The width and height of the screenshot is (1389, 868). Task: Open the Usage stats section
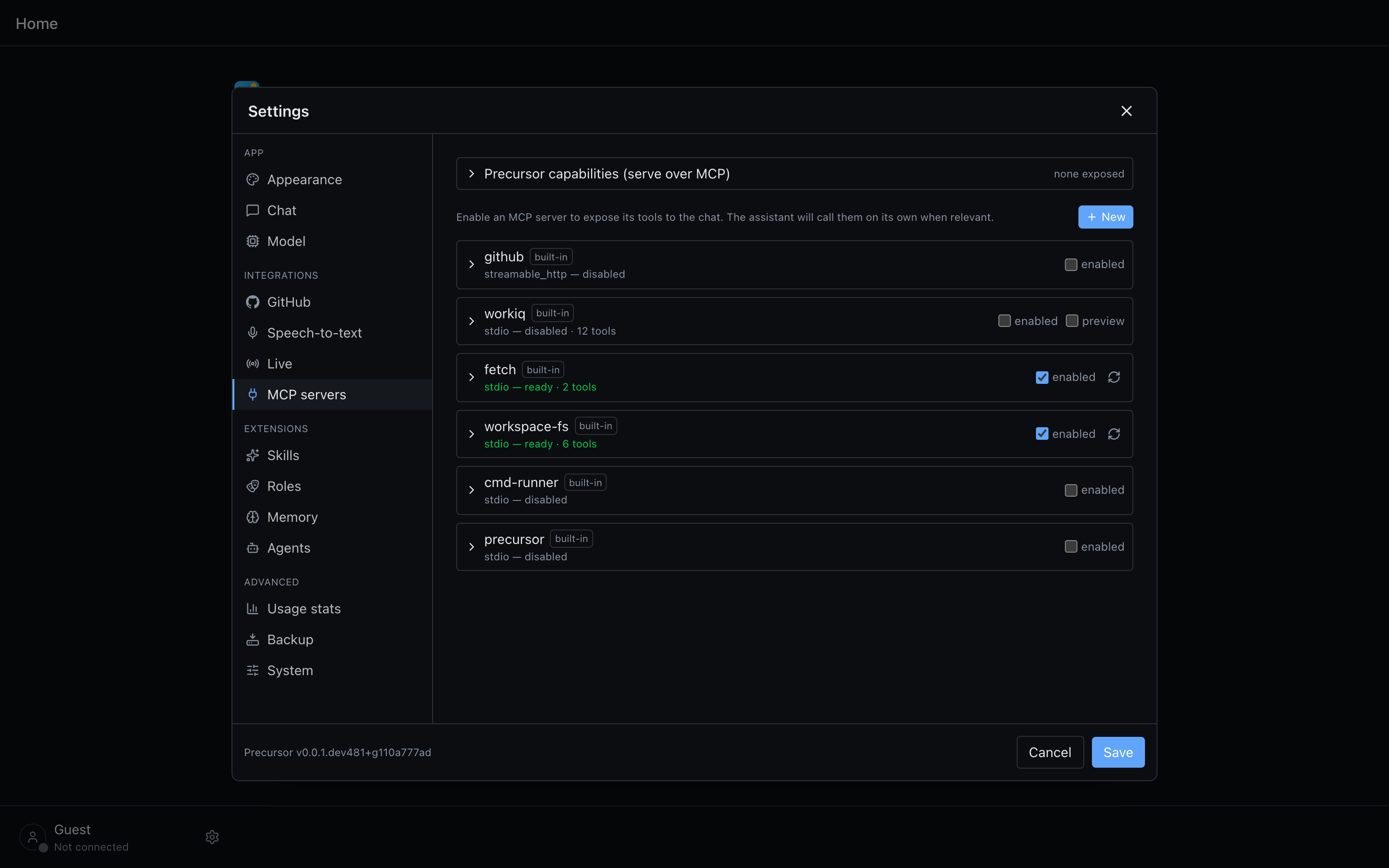[332, 609]
